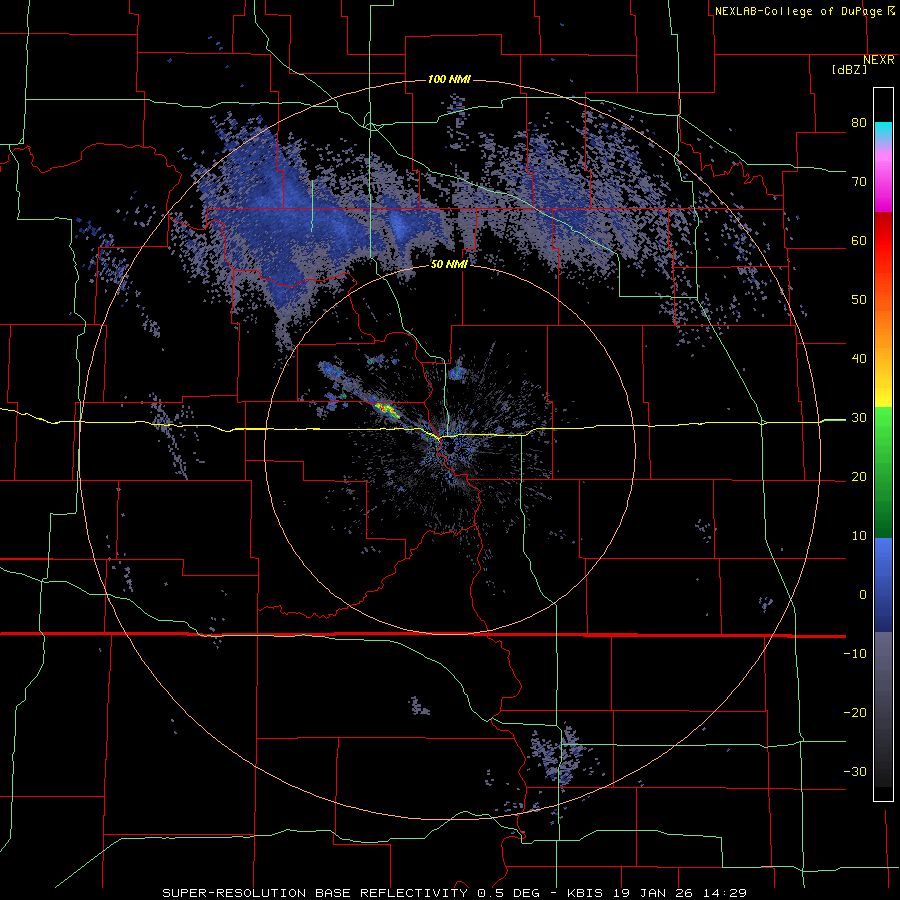The width and height of the screenshot is (900, 900).
Task: Click the -30 value on the dBZ scale
Action: click(x=855, y=772)
